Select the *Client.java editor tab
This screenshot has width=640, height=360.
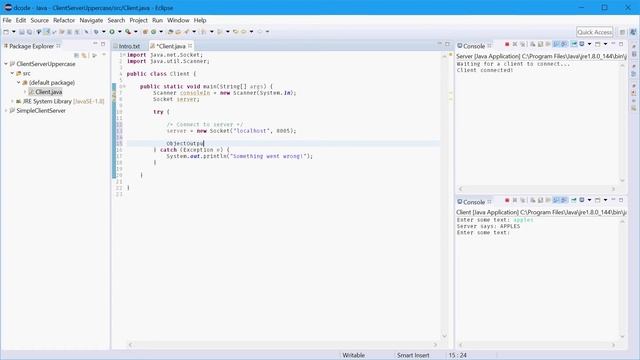[171, 46]
